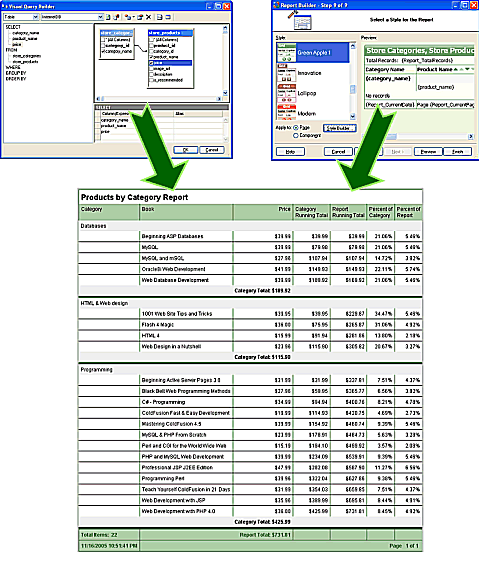The width and height of the screenshot is (479, 566).
Task: Click the diagram pane scroll-down arrow
Action: [x=225, y=93]
